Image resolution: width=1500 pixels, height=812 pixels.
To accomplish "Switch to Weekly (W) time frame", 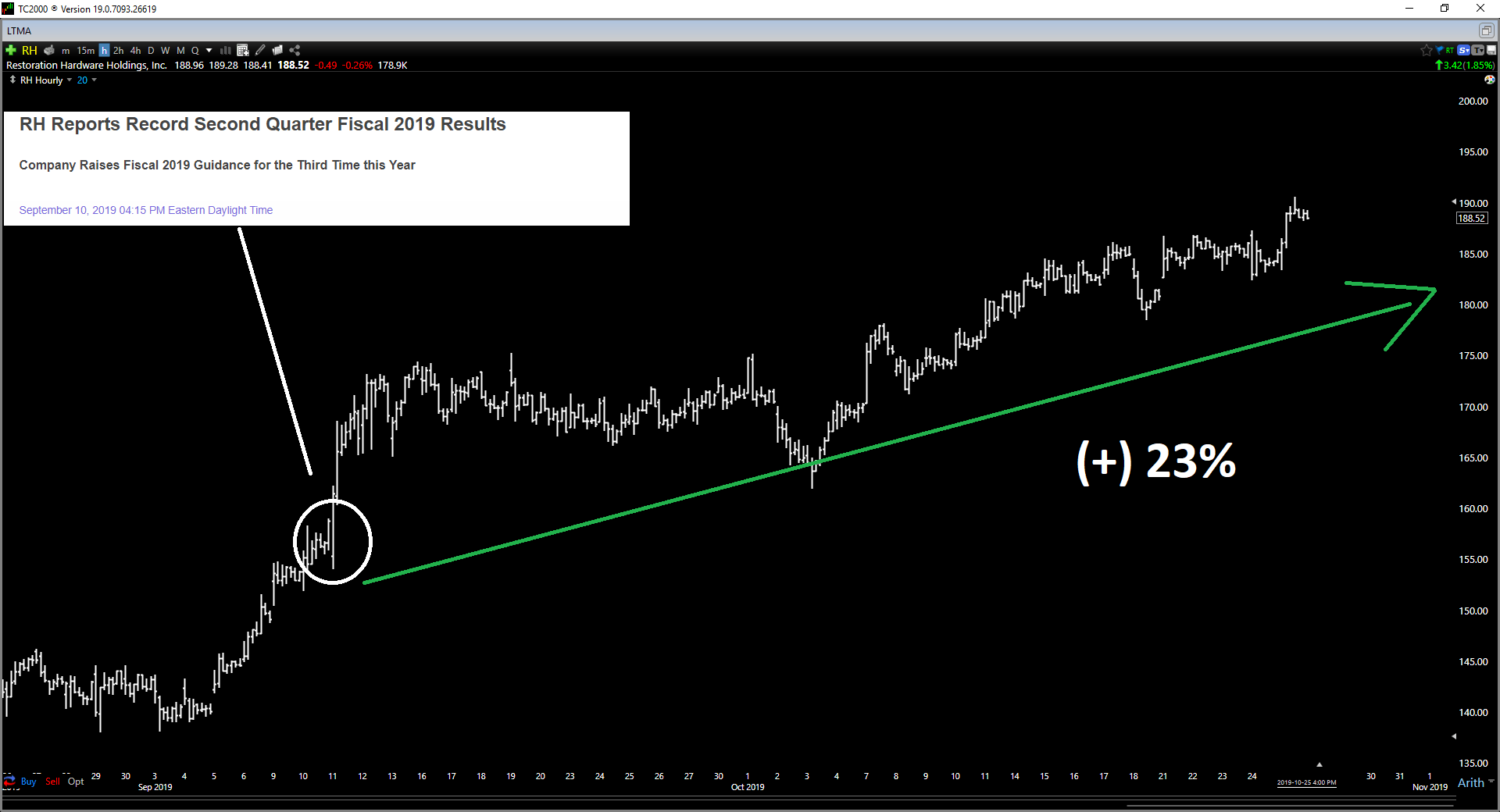I will (x=166, y=51).
